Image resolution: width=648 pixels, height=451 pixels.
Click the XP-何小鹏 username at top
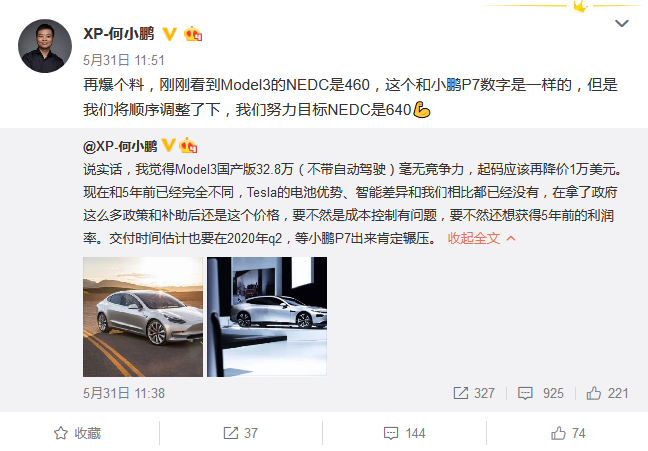click(x=119, y=33)
